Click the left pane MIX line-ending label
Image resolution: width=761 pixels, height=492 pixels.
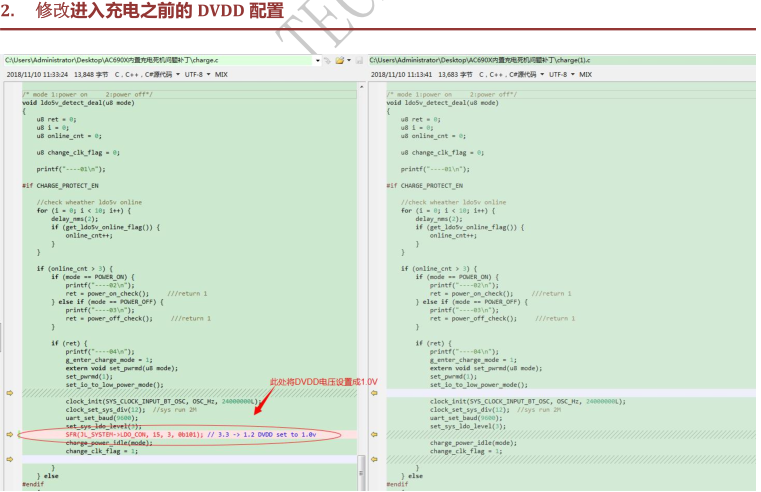pyautogui.click(x=221, y=74)
